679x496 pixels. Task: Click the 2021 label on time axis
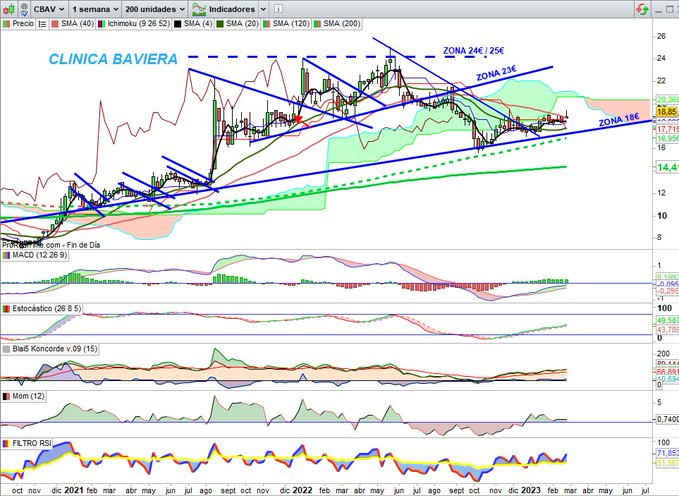point(74,490)
